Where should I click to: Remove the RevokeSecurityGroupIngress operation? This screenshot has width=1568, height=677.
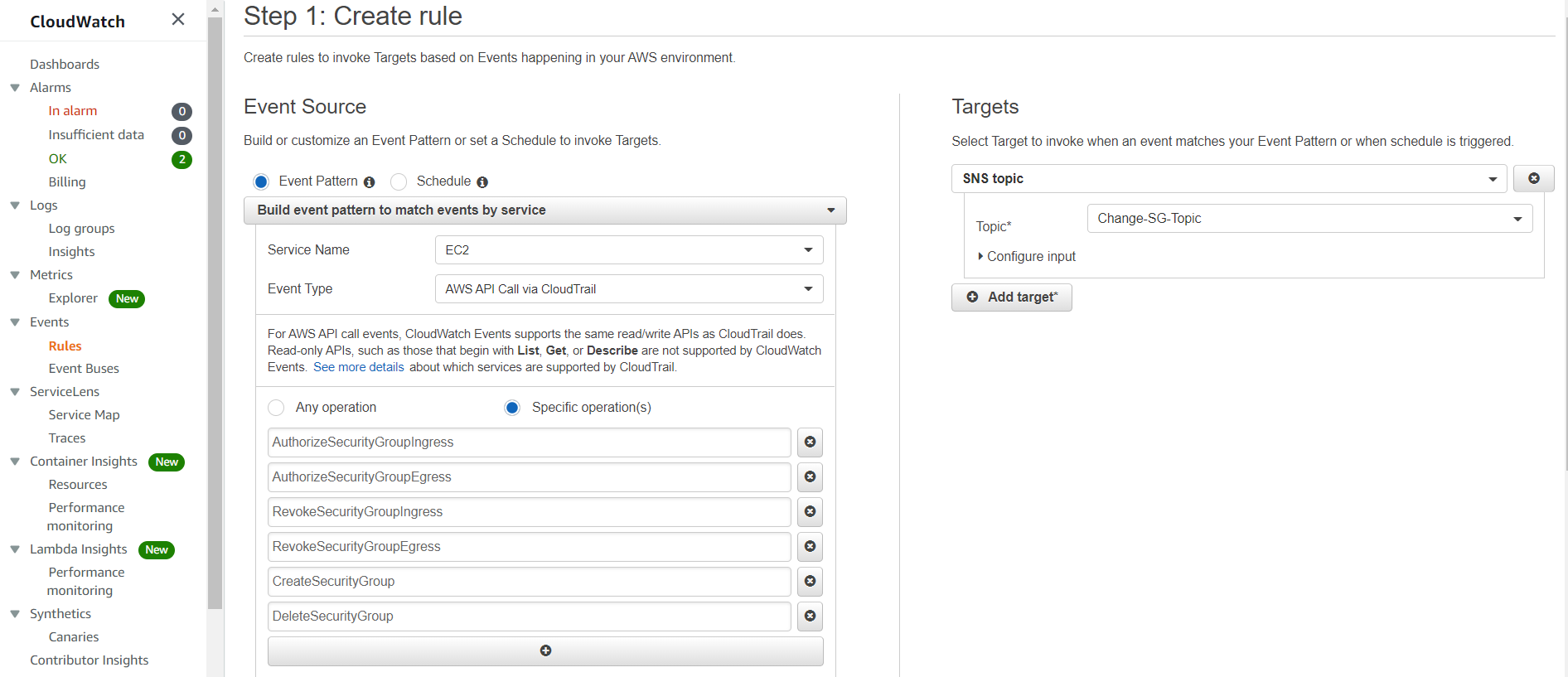(x=810, y=512)
